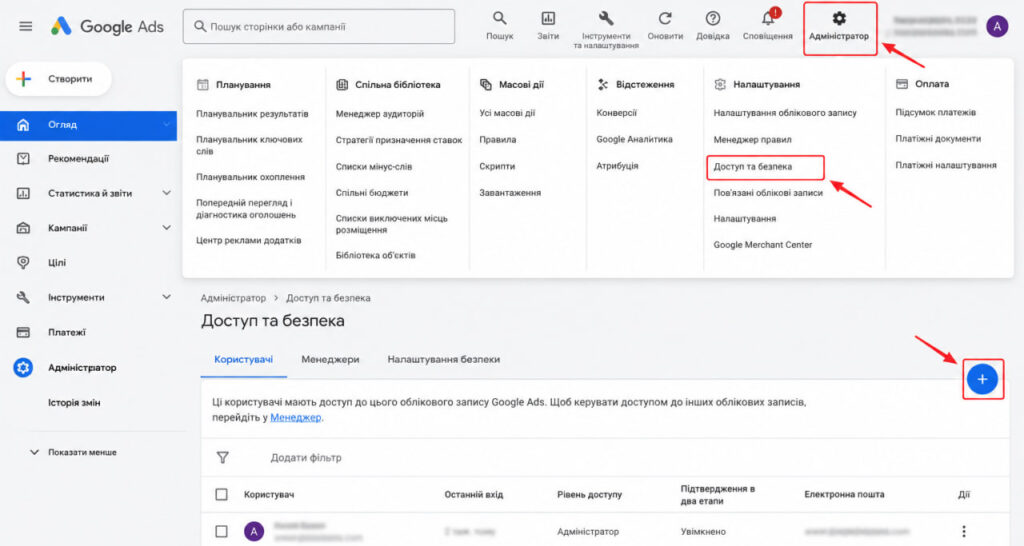Image resolution: width=1024 pixels, height=546 pixels.
Task: Expand Огляд sidebar chevron
Action: (x=167, y=124)
